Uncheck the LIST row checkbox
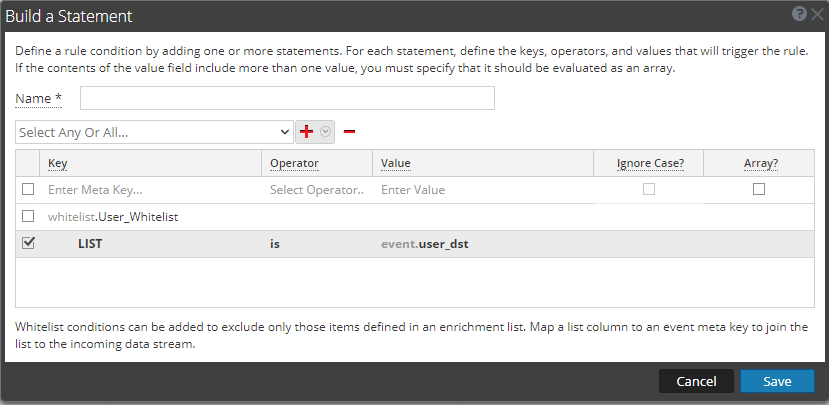Viewport: 829px width, 405px height. pyautogui.click(x=28, y=242)
